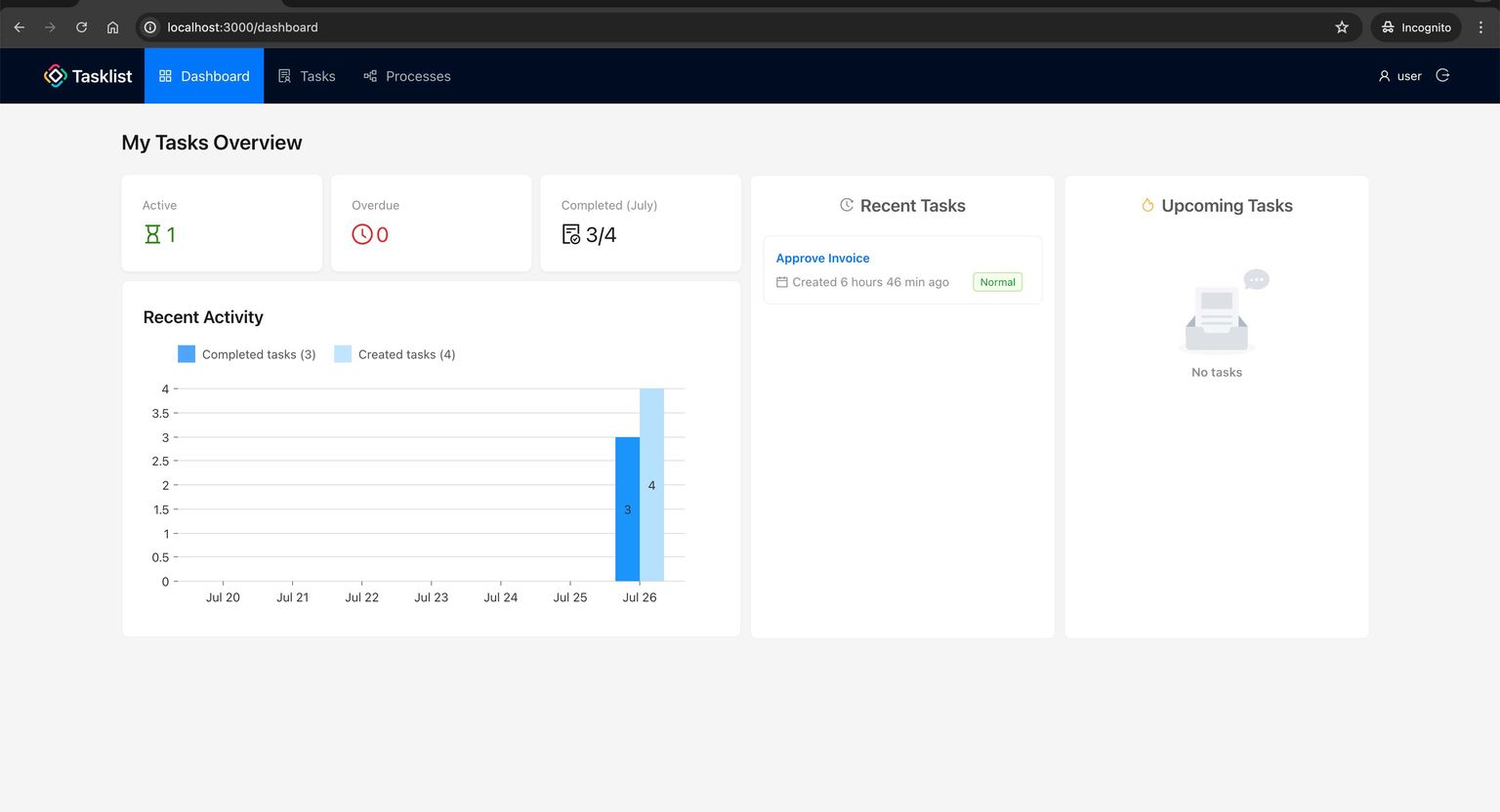
Task: Click the site info icon in address bar
Action: [150, 27]
